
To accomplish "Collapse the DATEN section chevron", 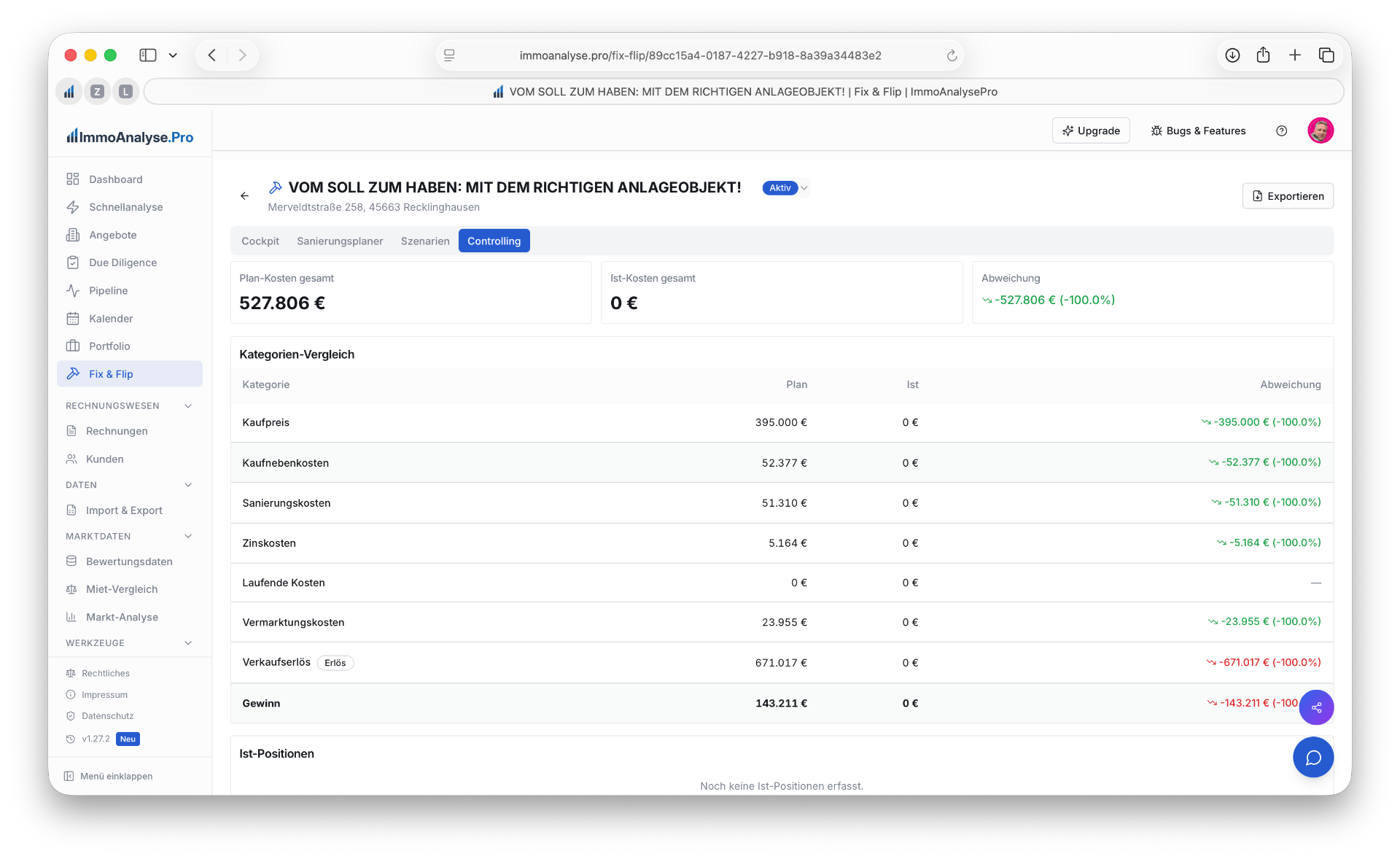I will click(188, 485).
